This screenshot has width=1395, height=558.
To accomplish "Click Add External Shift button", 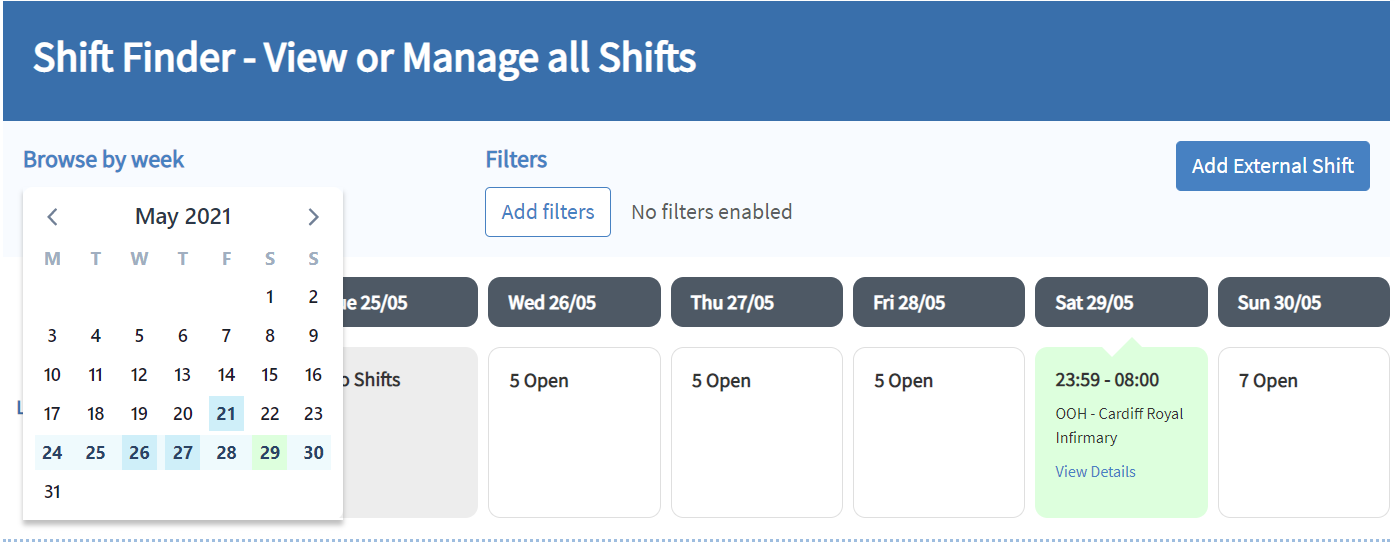I will (1272, 166).
